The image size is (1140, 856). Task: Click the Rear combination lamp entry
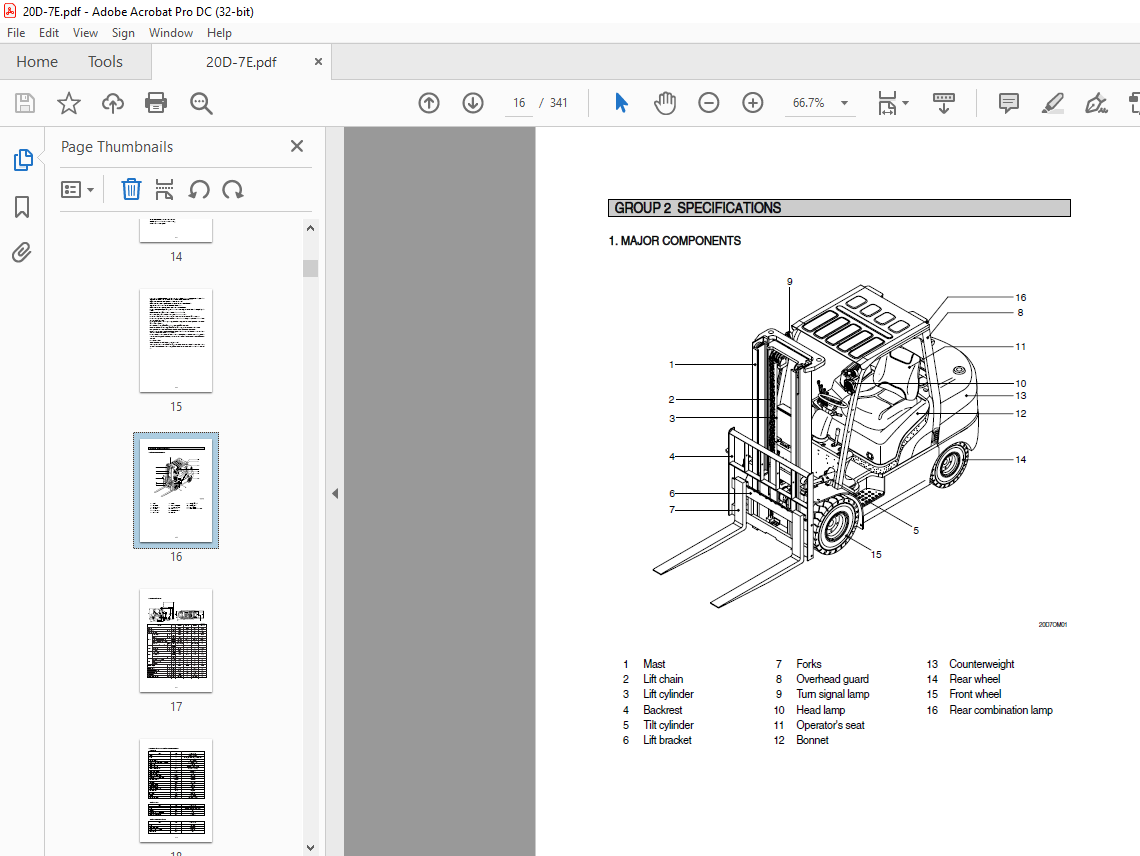coord(1001,710)
